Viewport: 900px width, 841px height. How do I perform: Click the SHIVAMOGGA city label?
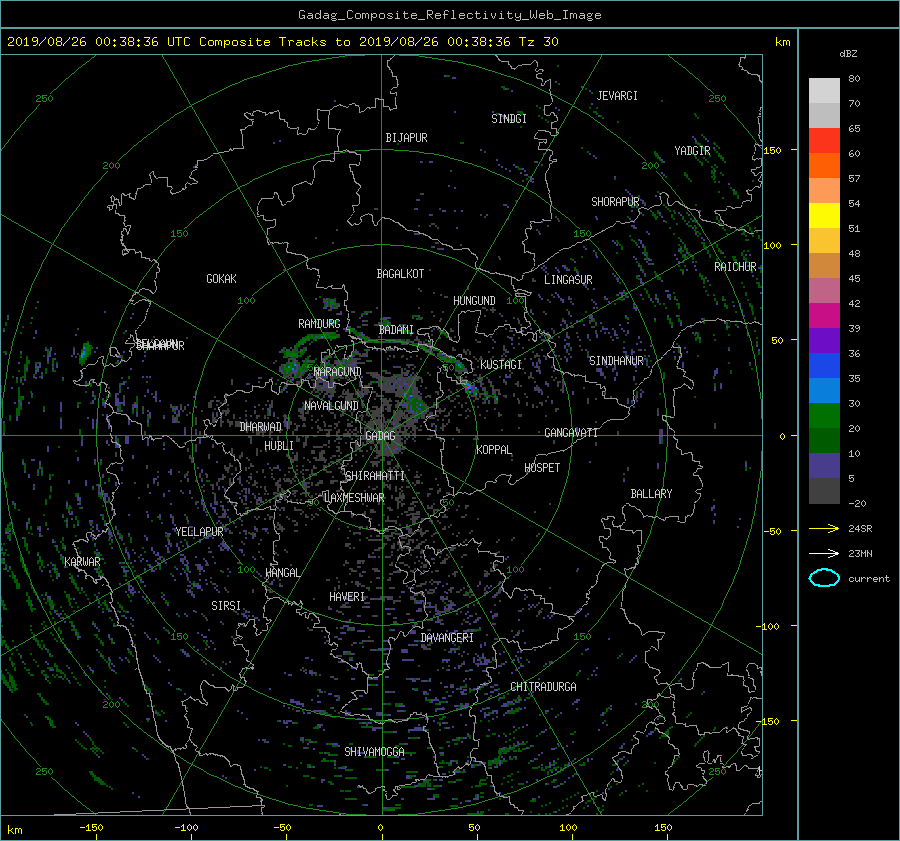coord(374,751)
